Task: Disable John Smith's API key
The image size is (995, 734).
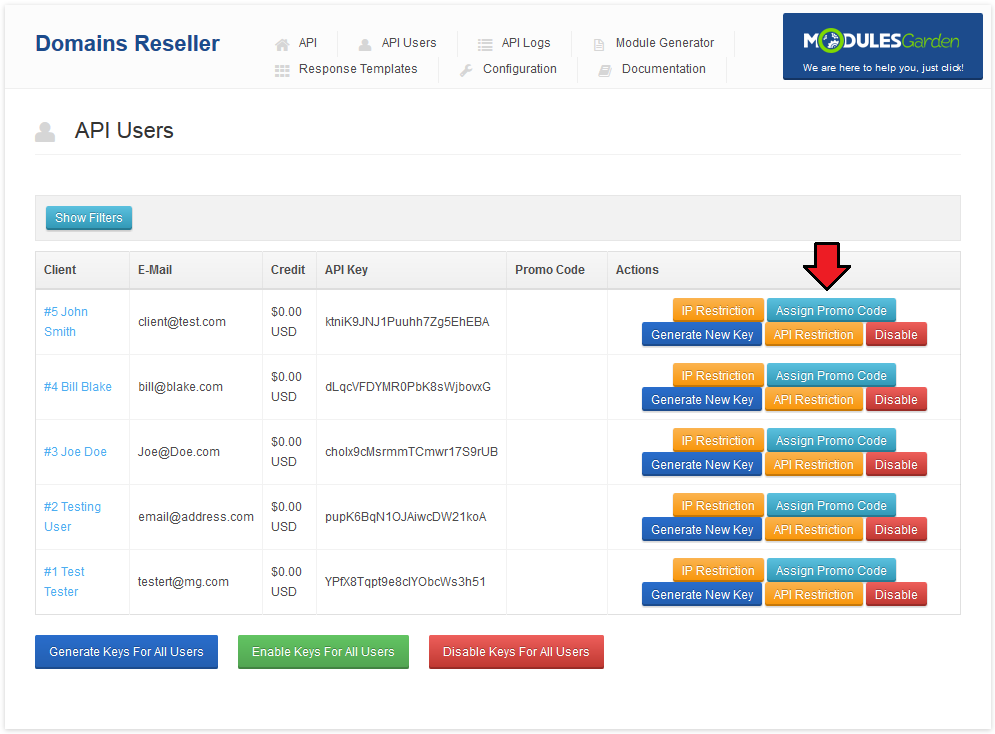Action: [896, 334]
